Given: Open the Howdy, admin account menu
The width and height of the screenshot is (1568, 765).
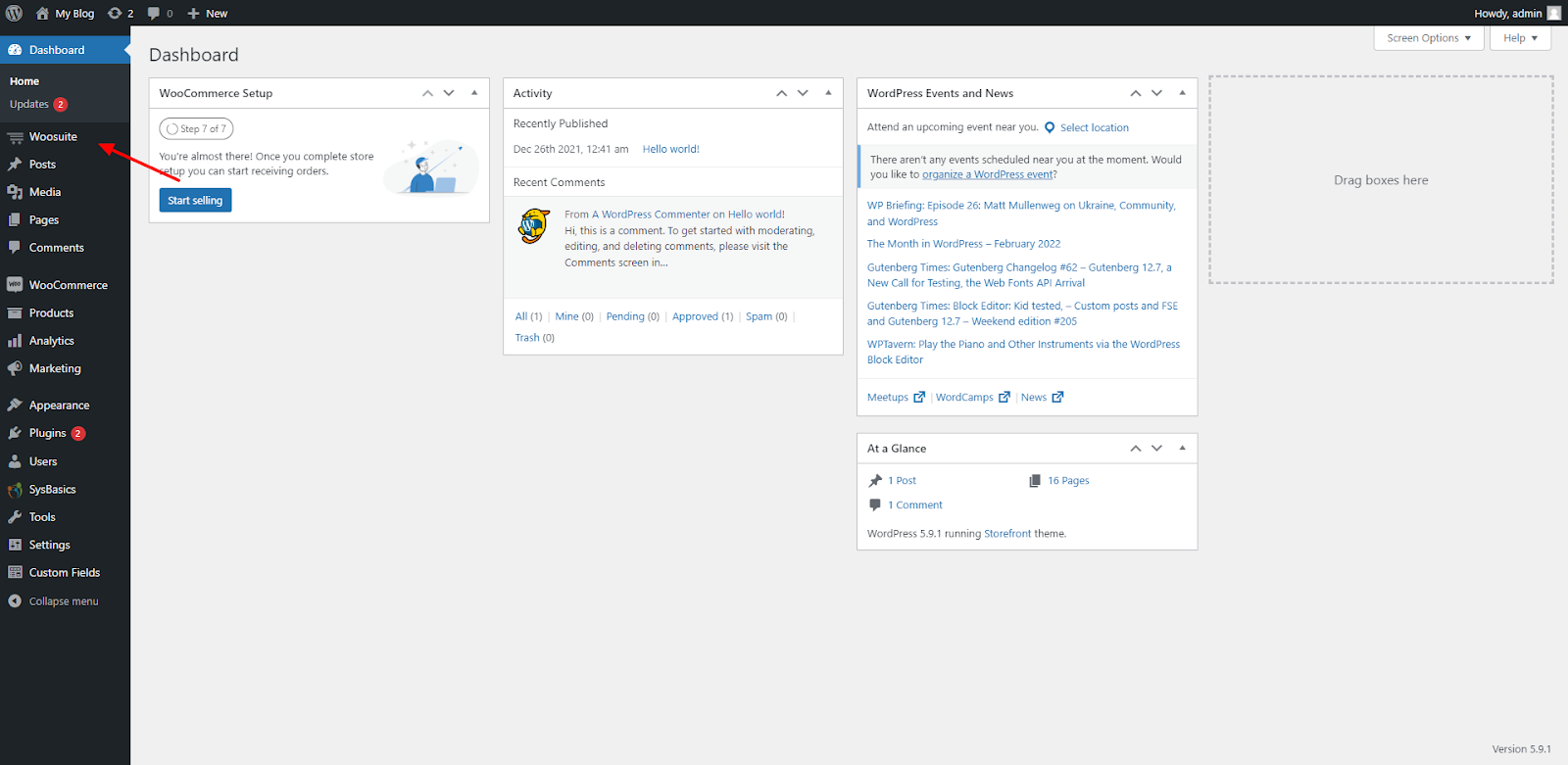Looking at the screenshot, I should click(1507, 14).
